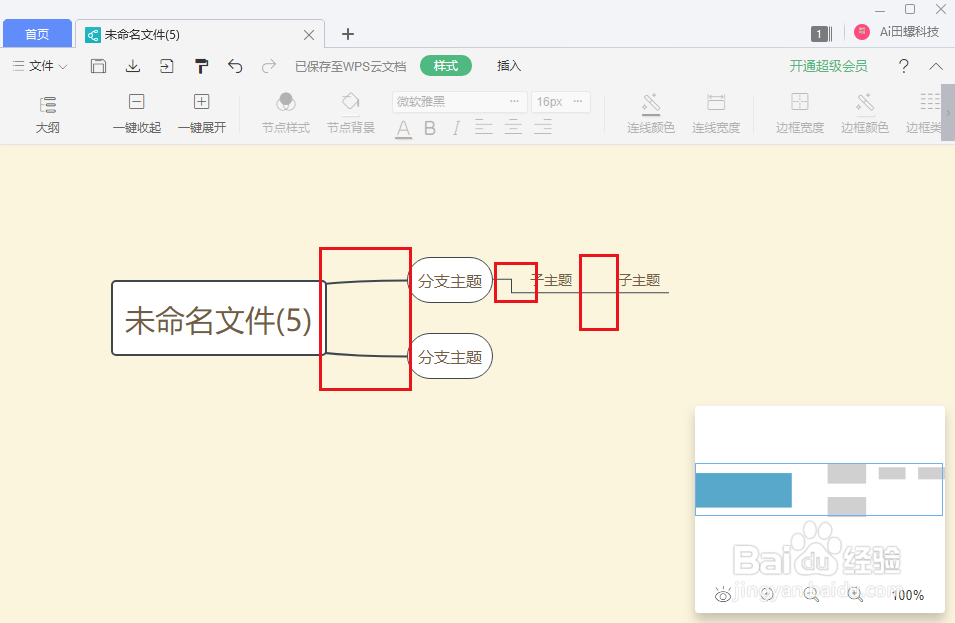This screenshot has height=623, width=955.
Task: Click the 一键展开 expand-all icon
Action: (201, 112)
